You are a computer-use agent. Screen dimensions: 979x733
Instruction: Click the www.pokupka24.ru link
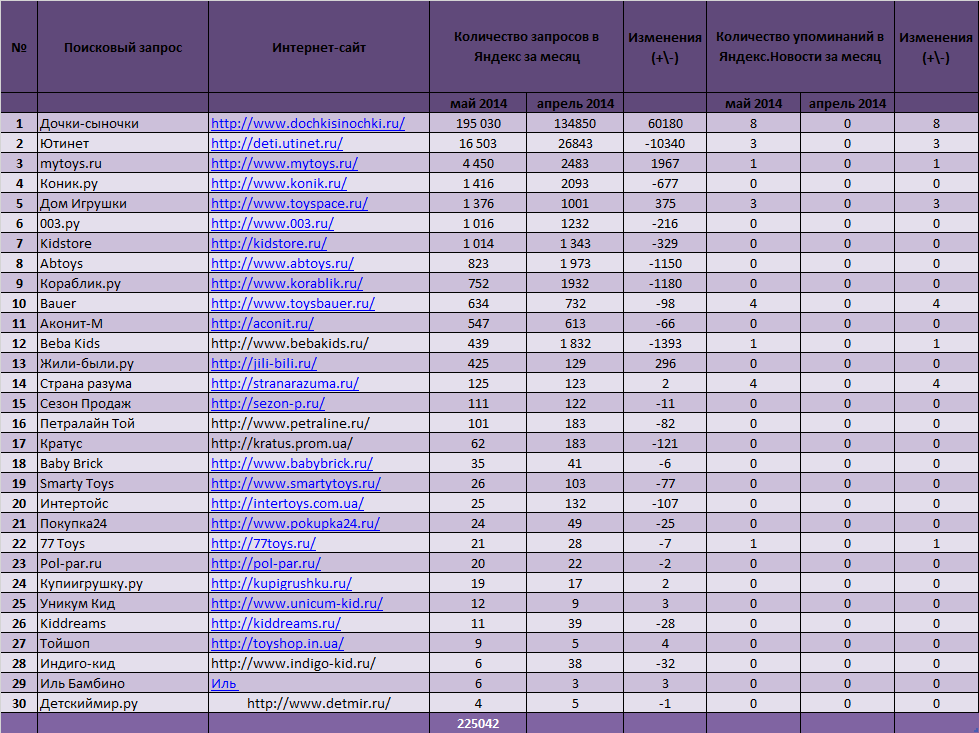(295, 523)
